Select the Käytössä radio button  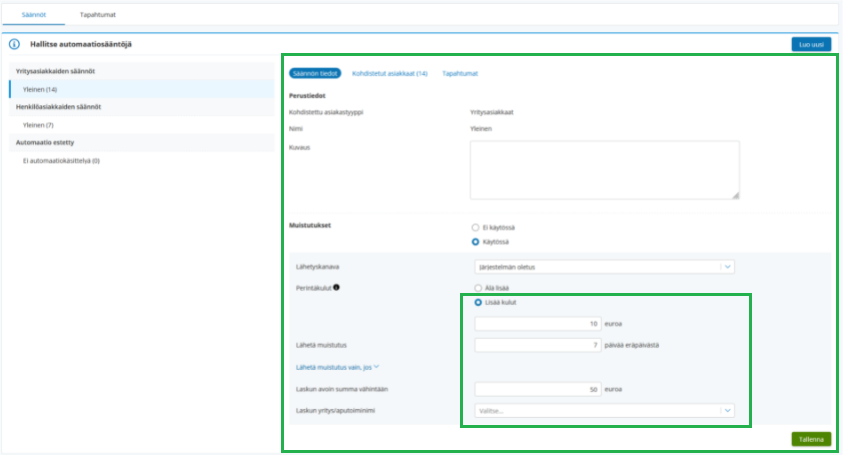point(475,242)
